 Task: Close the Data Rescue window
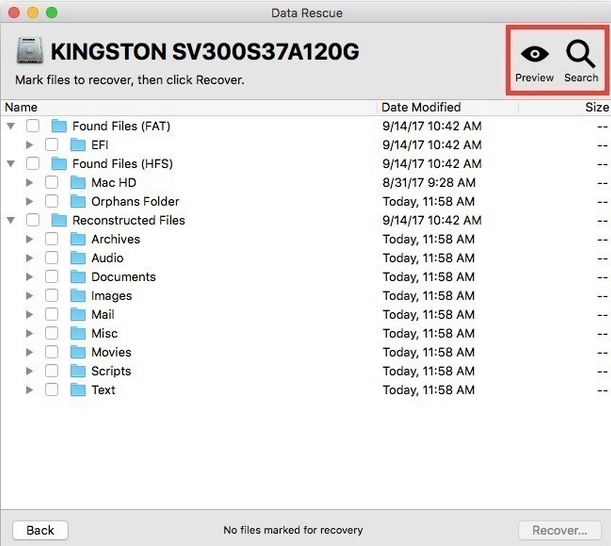(14, 13)
